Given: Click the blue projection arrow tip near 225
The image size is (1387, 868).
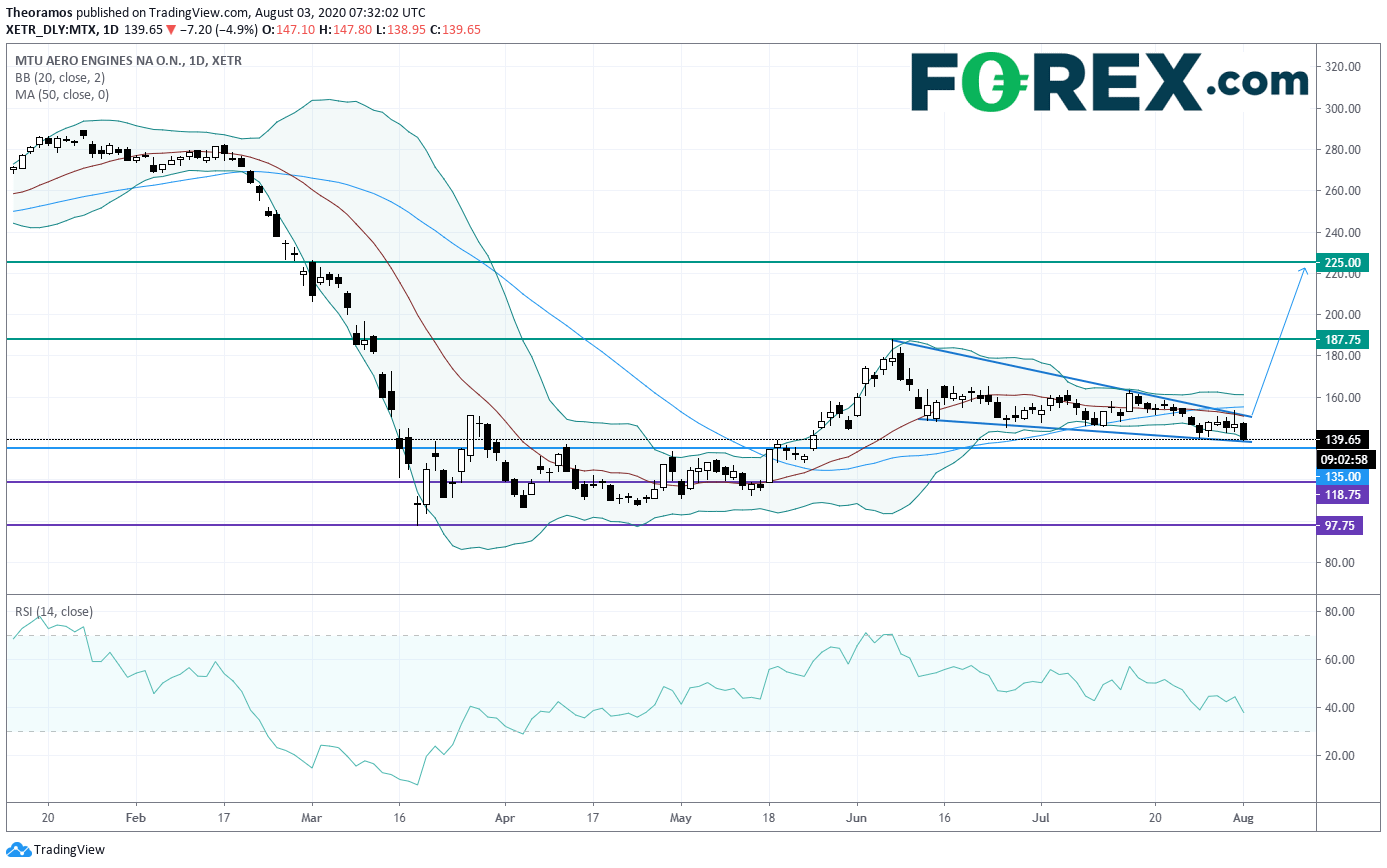Looking at the screenshot, I should coord(1304,270).
